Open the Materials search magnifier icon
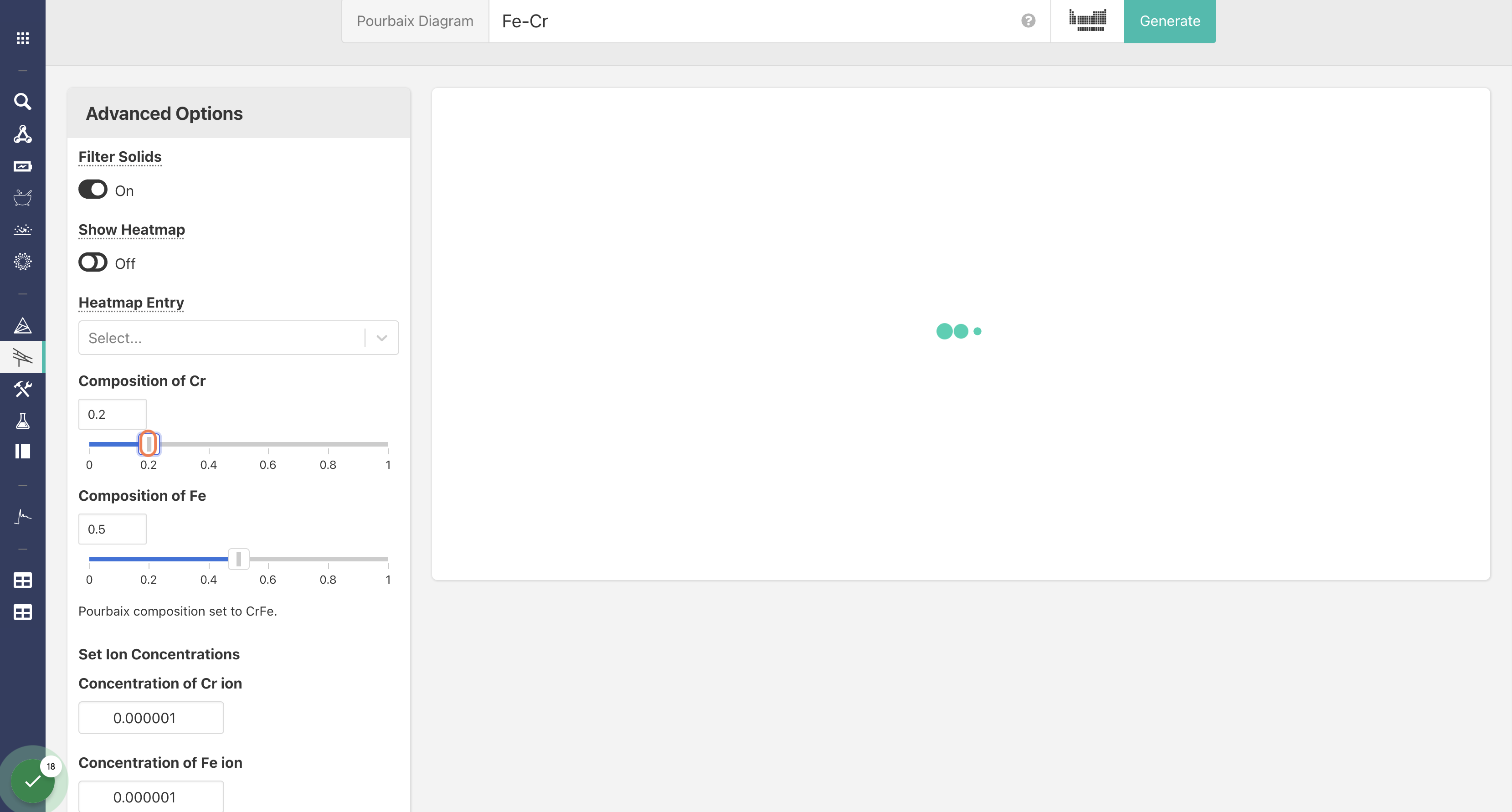This screenshot has height=812, width=1512. point(22,102)
